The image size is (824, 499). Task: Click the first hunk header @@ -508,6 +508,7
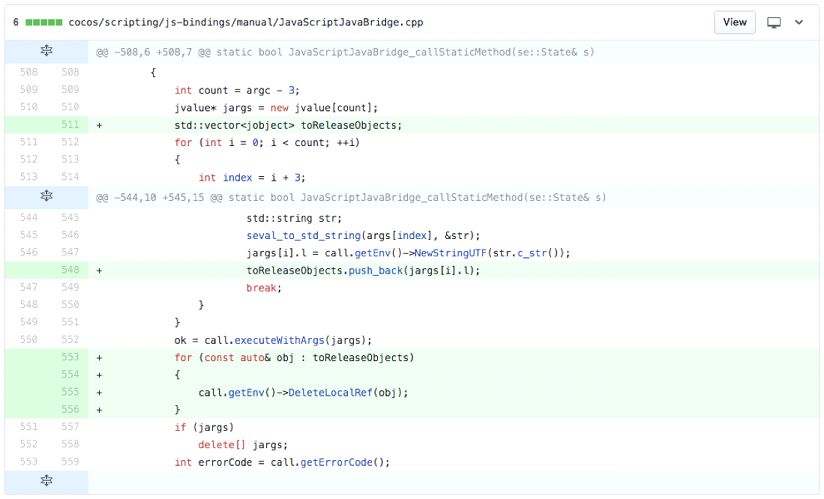pos(345,52)
